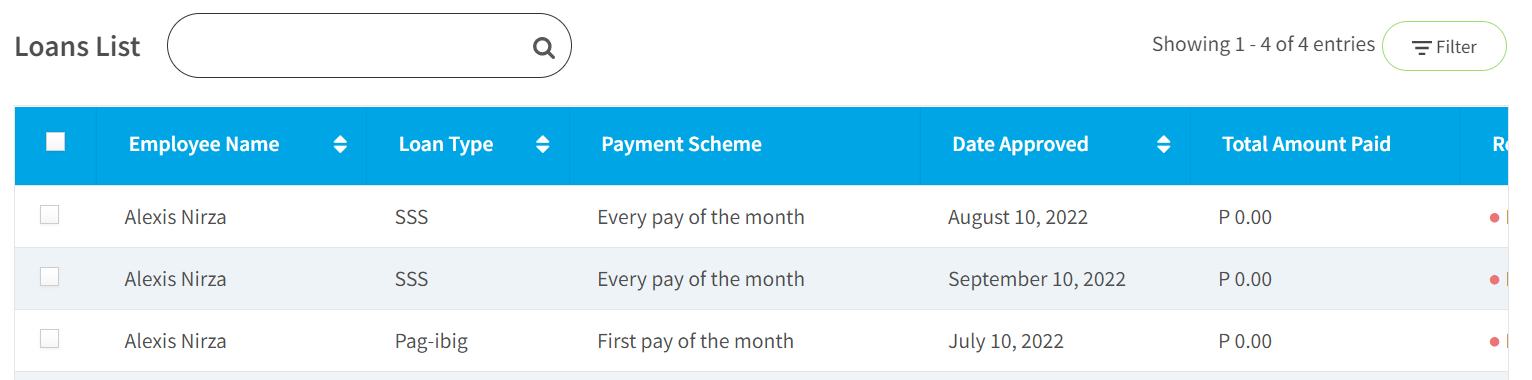Image resolution: width=1532 pixels, height=380 pixels.
Task: Select the Pag-ibig loan type cell
Action: 431,342
